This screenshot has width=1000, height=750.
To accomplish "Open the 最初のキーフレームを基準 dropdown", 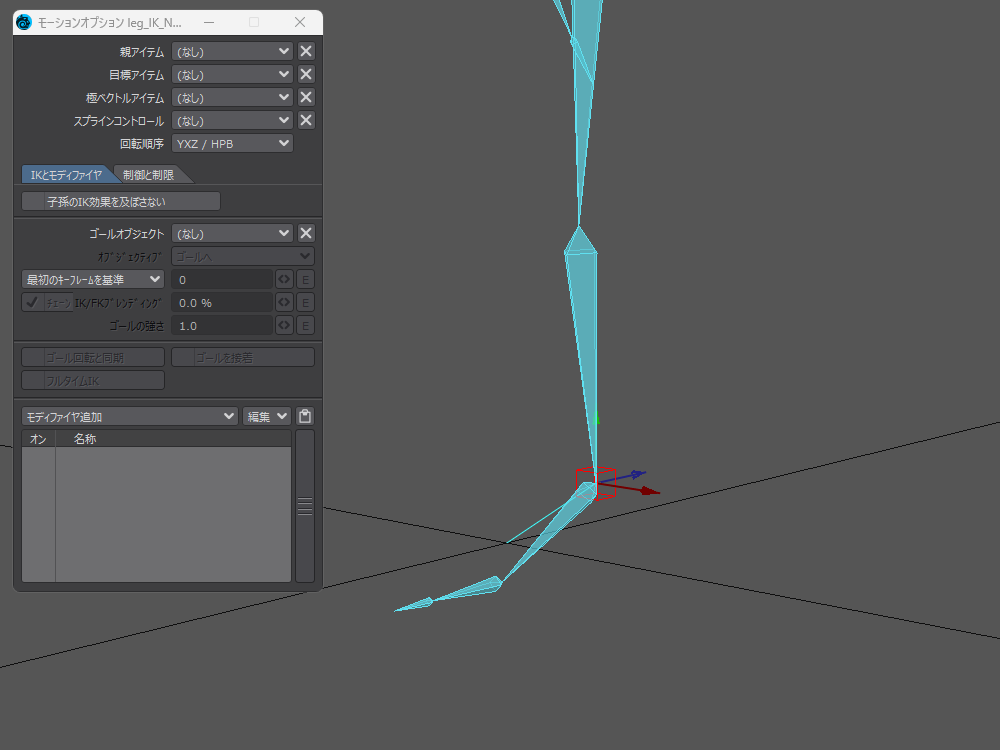I will click(93, 279).
